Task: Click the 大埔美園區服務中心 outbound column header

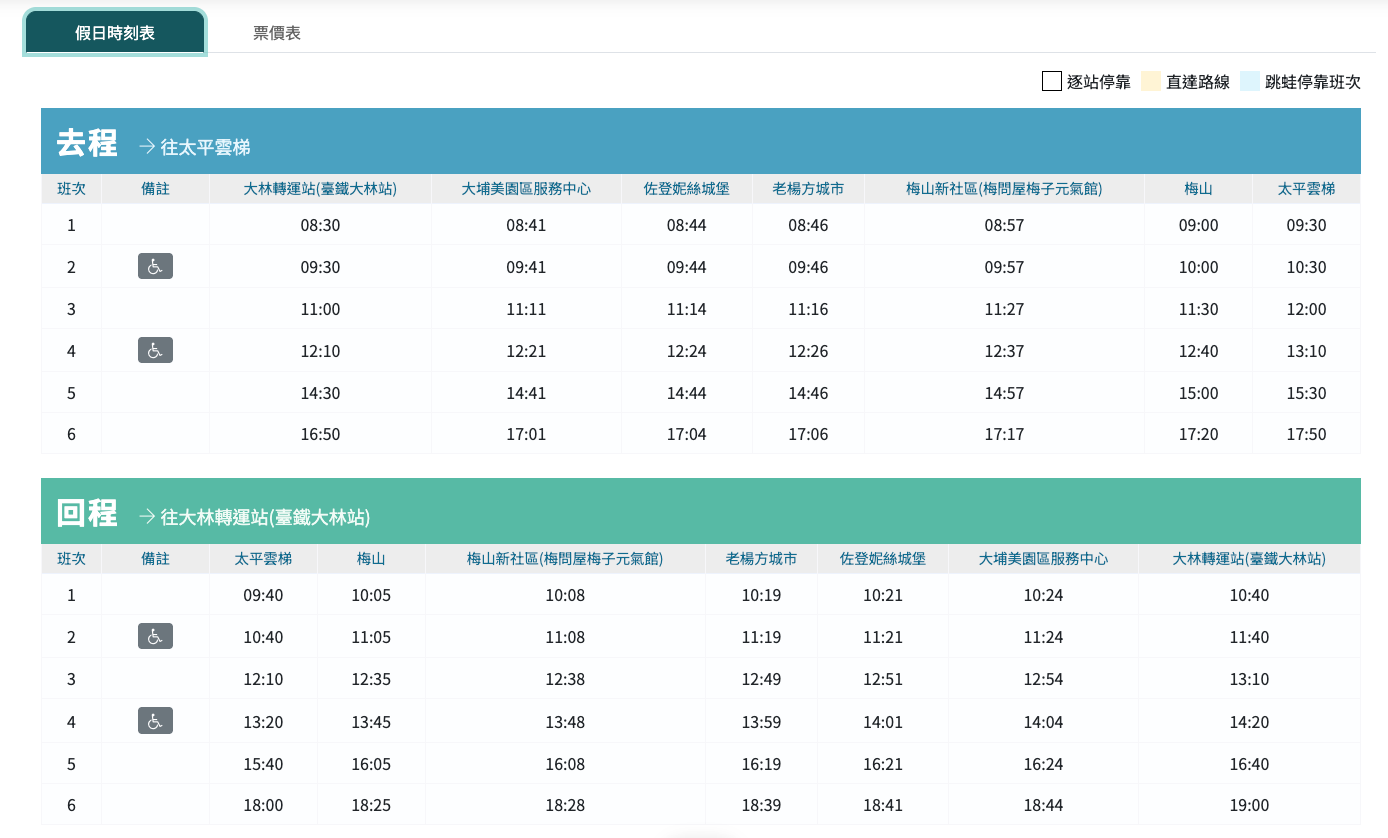Action: coord(526,189)
